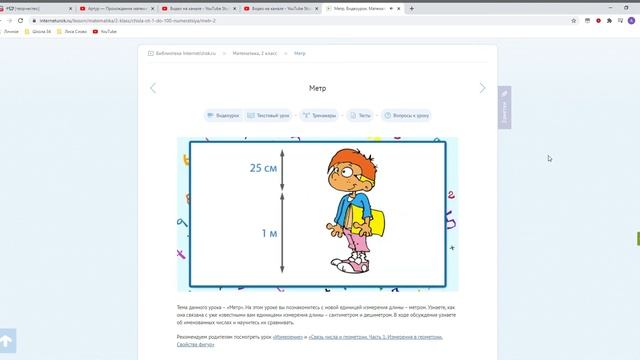The height and width of the screenshot is (360, 640).
Task: Close the first browser tab
Action: tap(71, 9)
